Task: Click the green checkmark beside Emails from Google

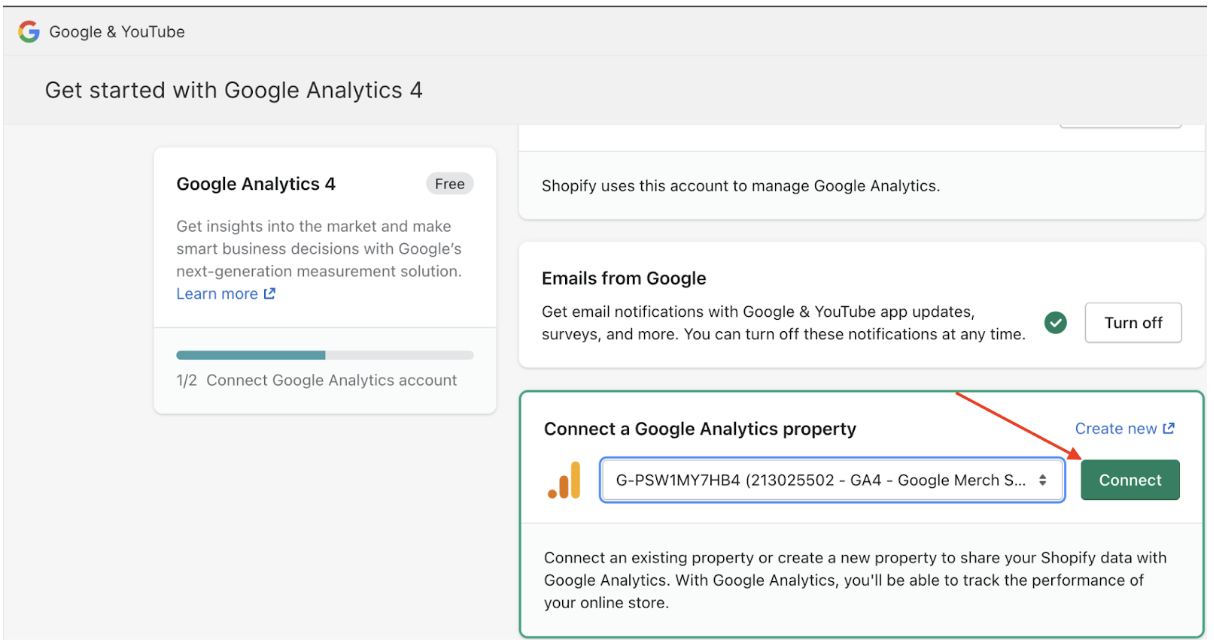Action: click(1055, 323)
